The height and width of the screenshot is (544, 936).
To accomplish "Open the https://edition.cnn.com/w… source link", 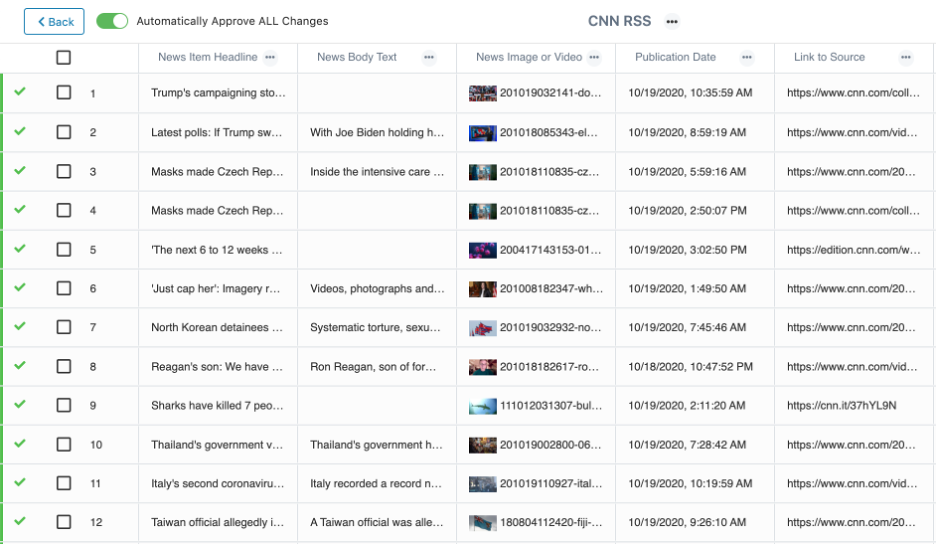I will 853,250.
